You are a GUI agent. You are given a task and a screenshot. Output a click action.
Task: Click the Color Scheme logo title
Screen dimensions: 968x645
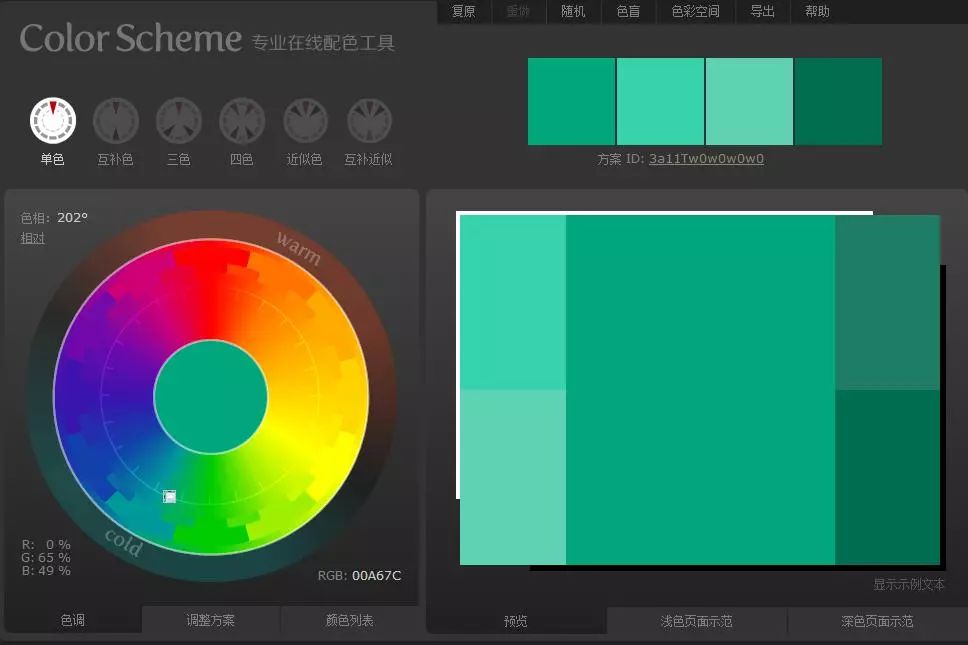click(130, 38)
